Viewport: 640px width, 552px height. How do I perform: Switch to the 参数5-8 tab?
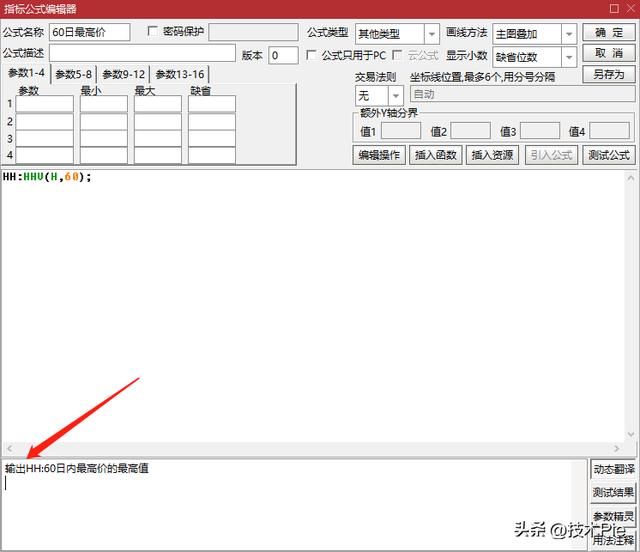[x=74, y=75]
